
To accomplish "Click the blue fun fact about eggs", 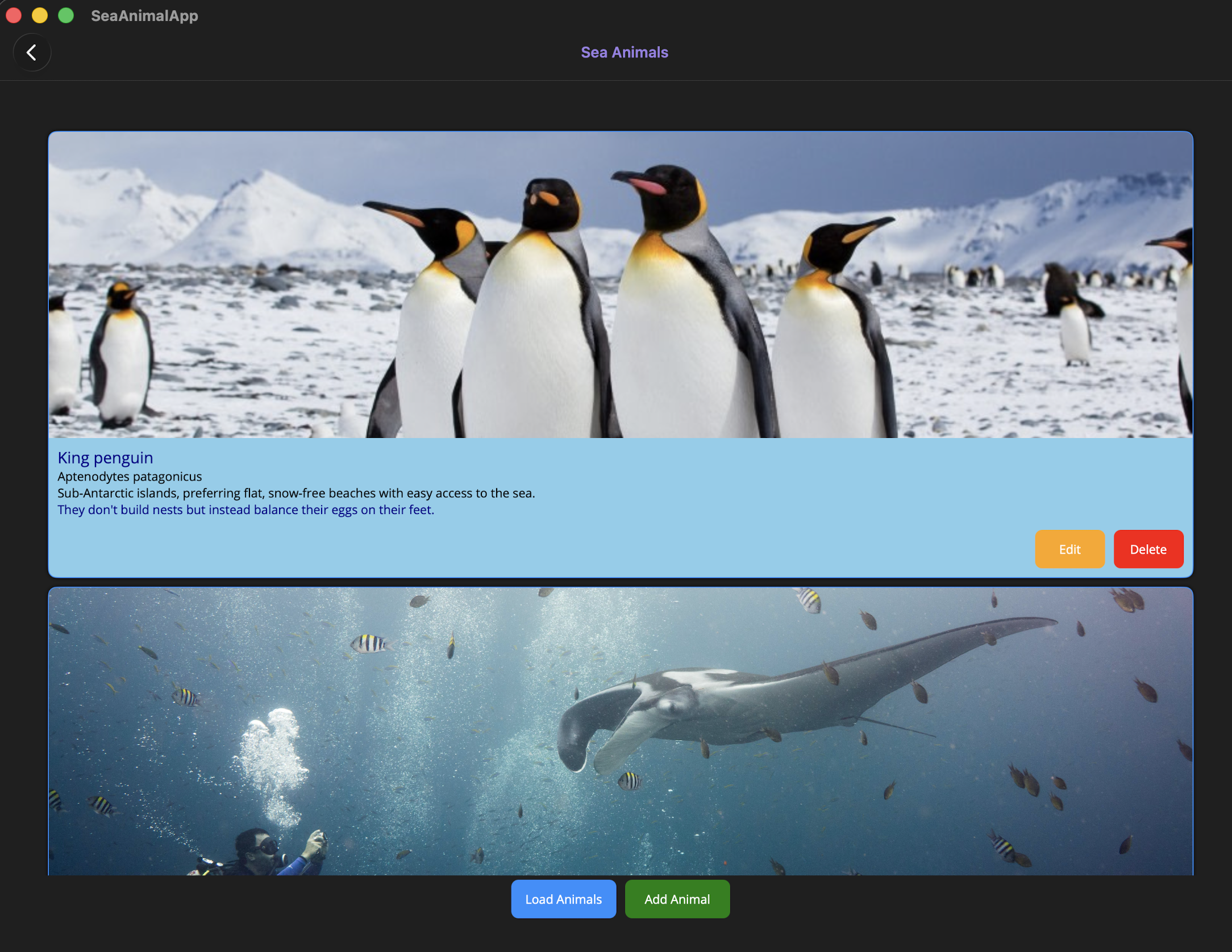I will tap(245, 510).
